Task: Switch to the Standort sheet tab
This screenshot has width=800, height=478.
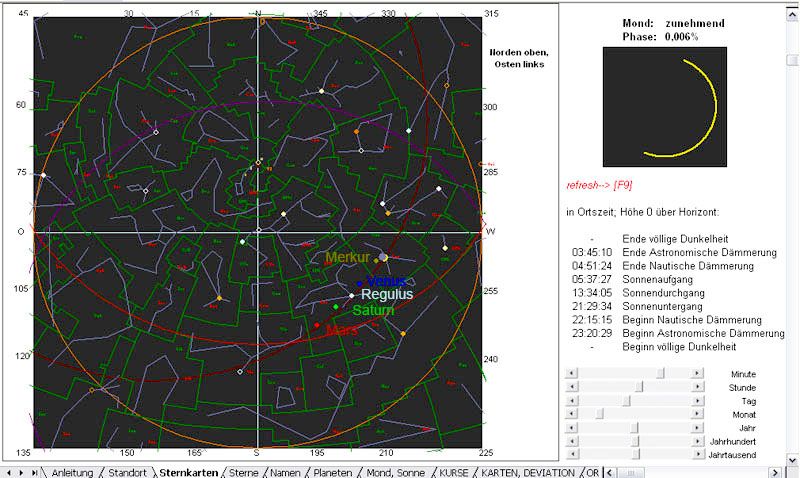Action: [x=127, y=472]
